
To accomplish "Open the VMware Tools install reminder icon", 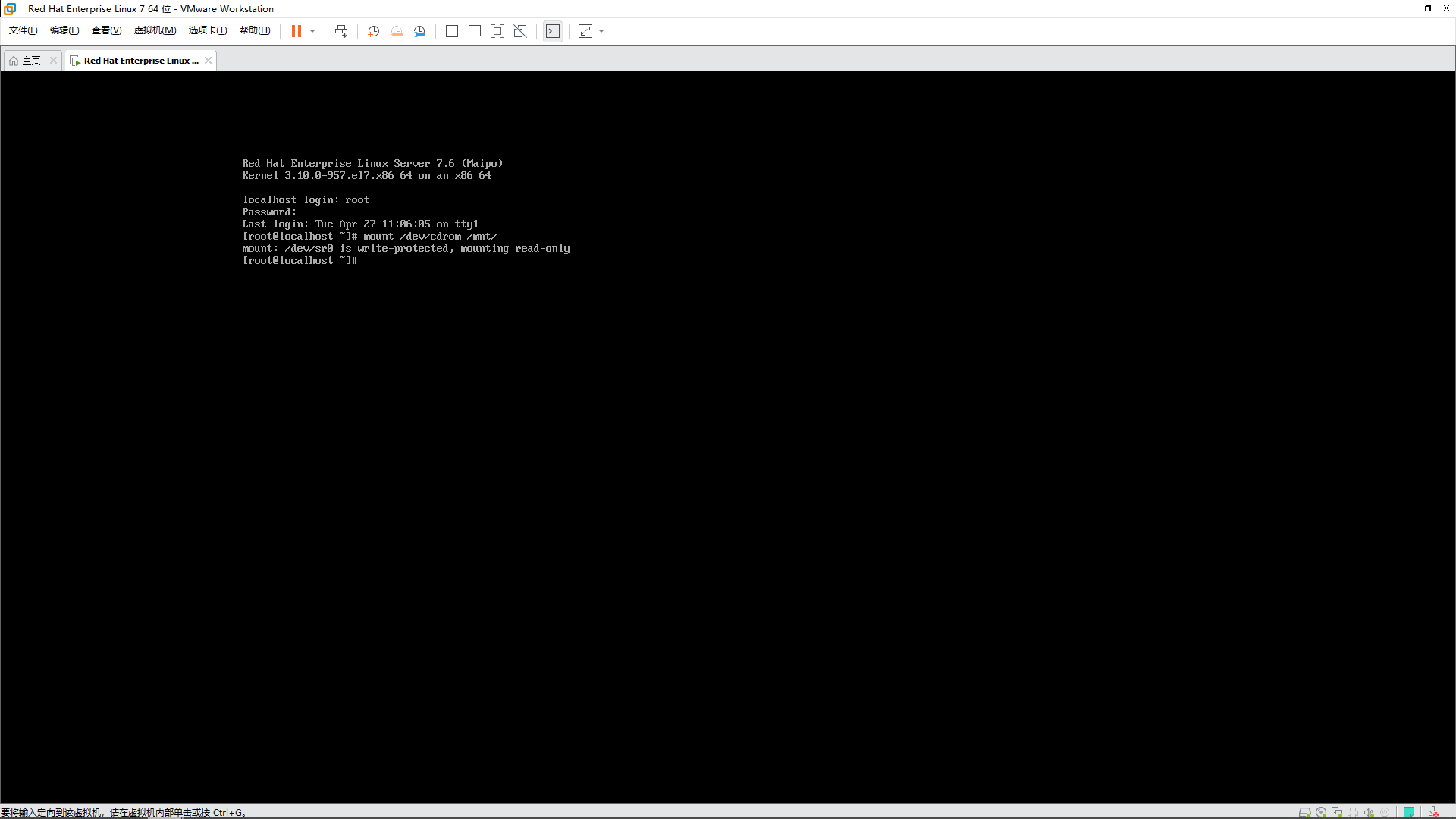I will coord(1433,812).
